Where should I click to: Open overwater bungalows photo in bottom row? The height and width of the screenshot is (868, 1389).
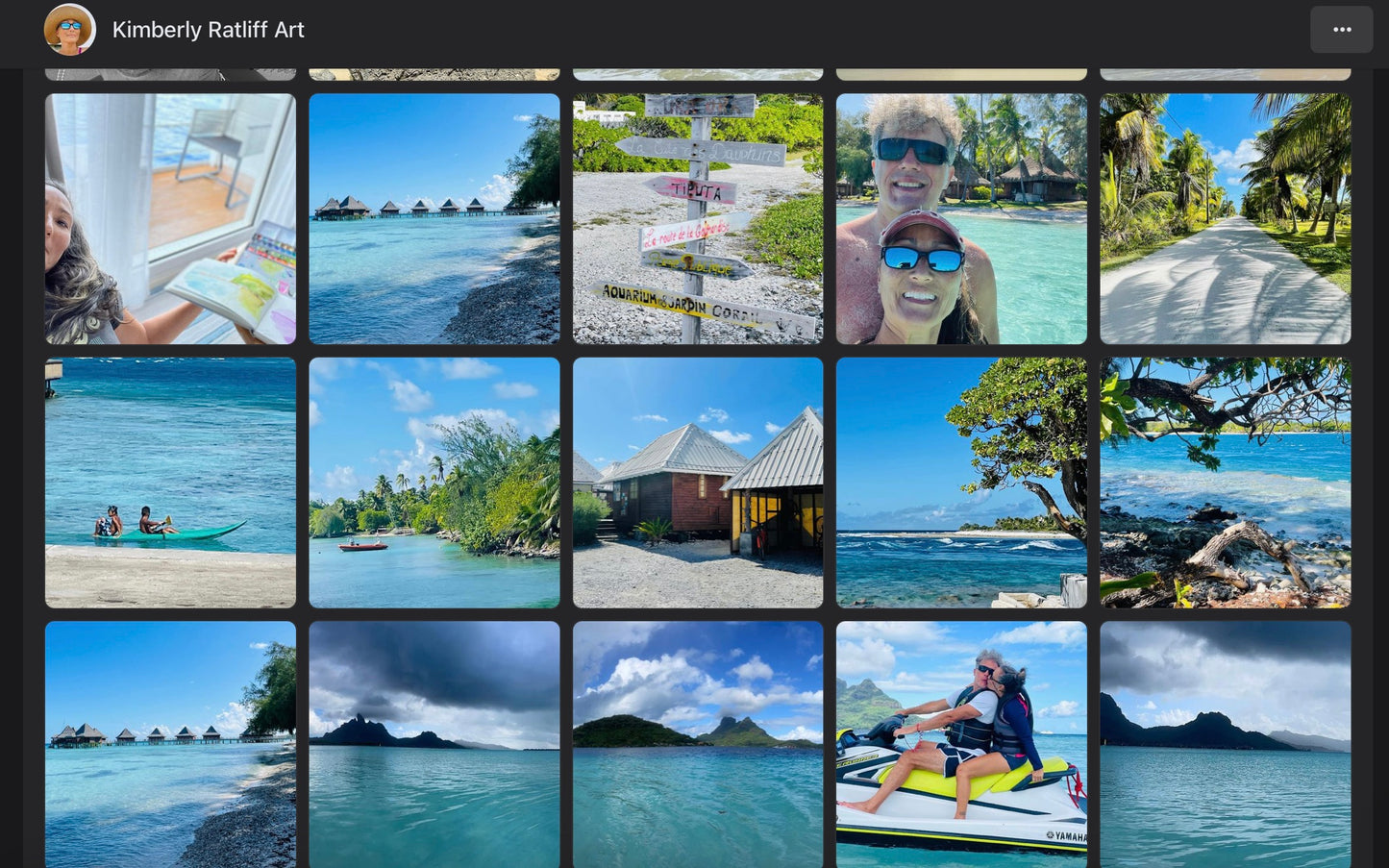pyautogui.click(x=170, y=744)
